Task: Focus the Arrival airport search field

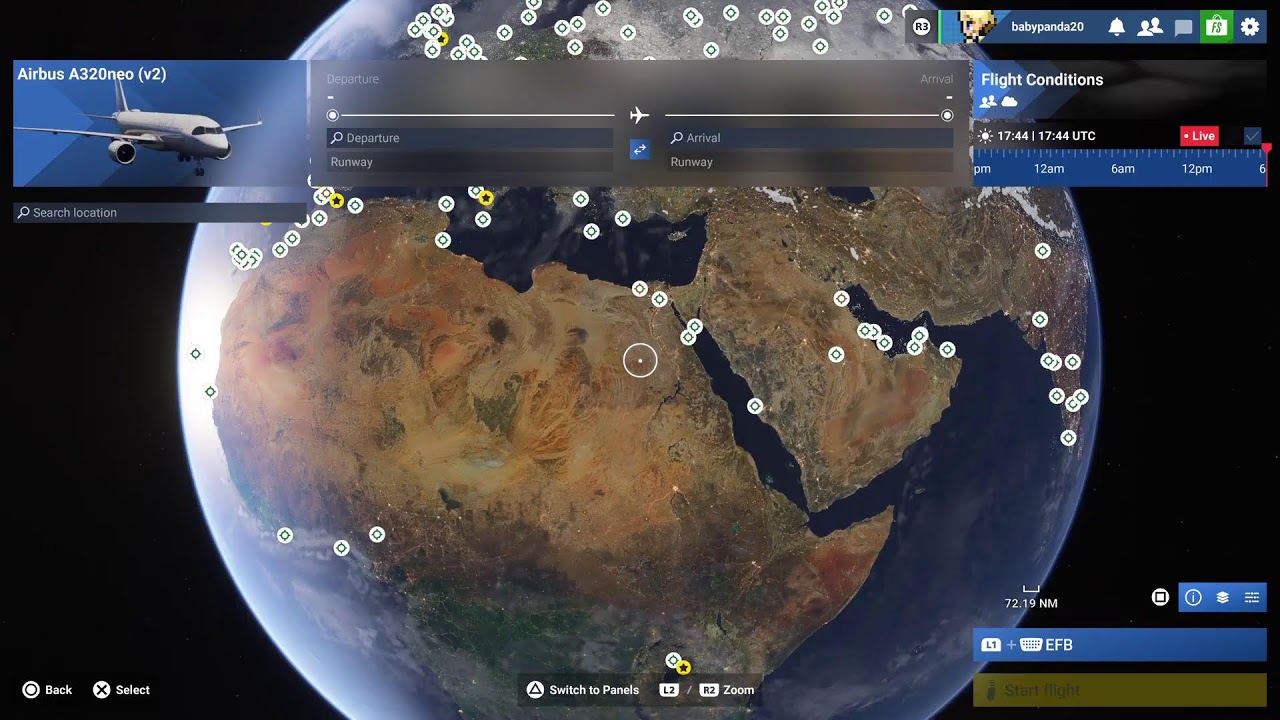Action: pyautogui.click(x=810, y=138)
